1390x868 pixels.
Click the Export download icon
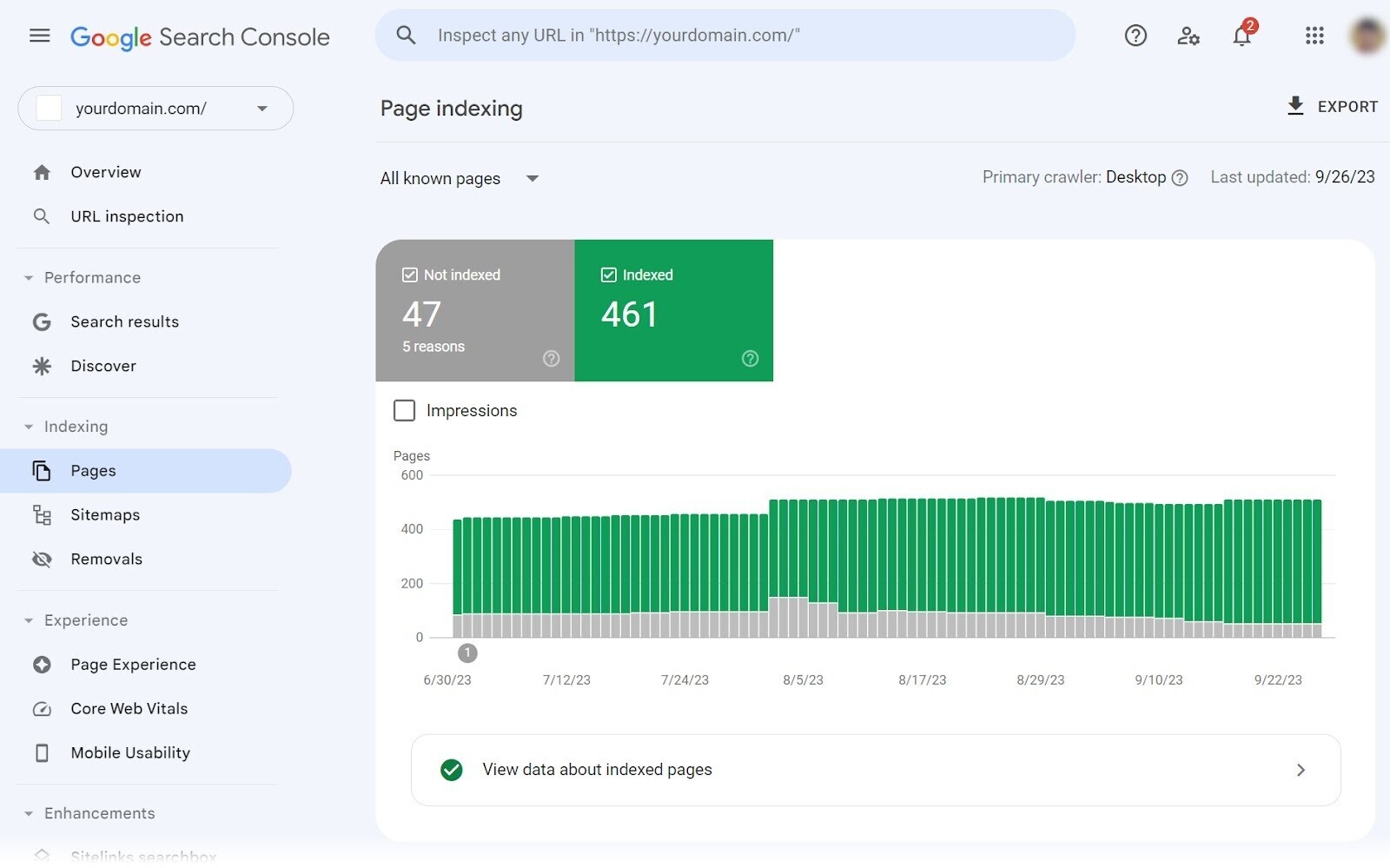[1295, 106]
